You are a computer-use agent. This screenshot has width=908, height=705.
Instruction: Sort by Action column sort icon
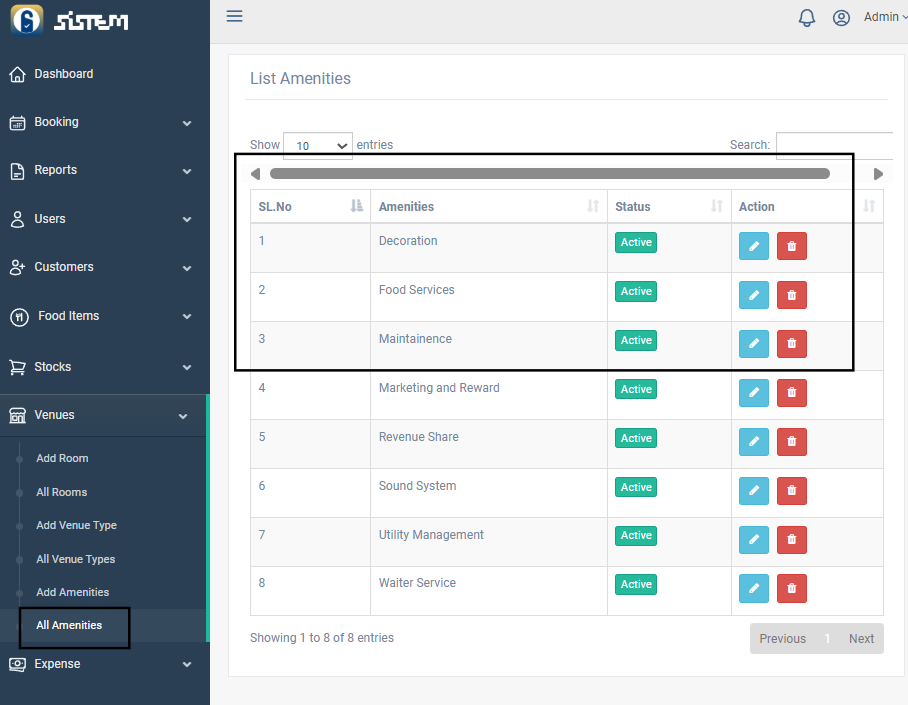(869, 206)
